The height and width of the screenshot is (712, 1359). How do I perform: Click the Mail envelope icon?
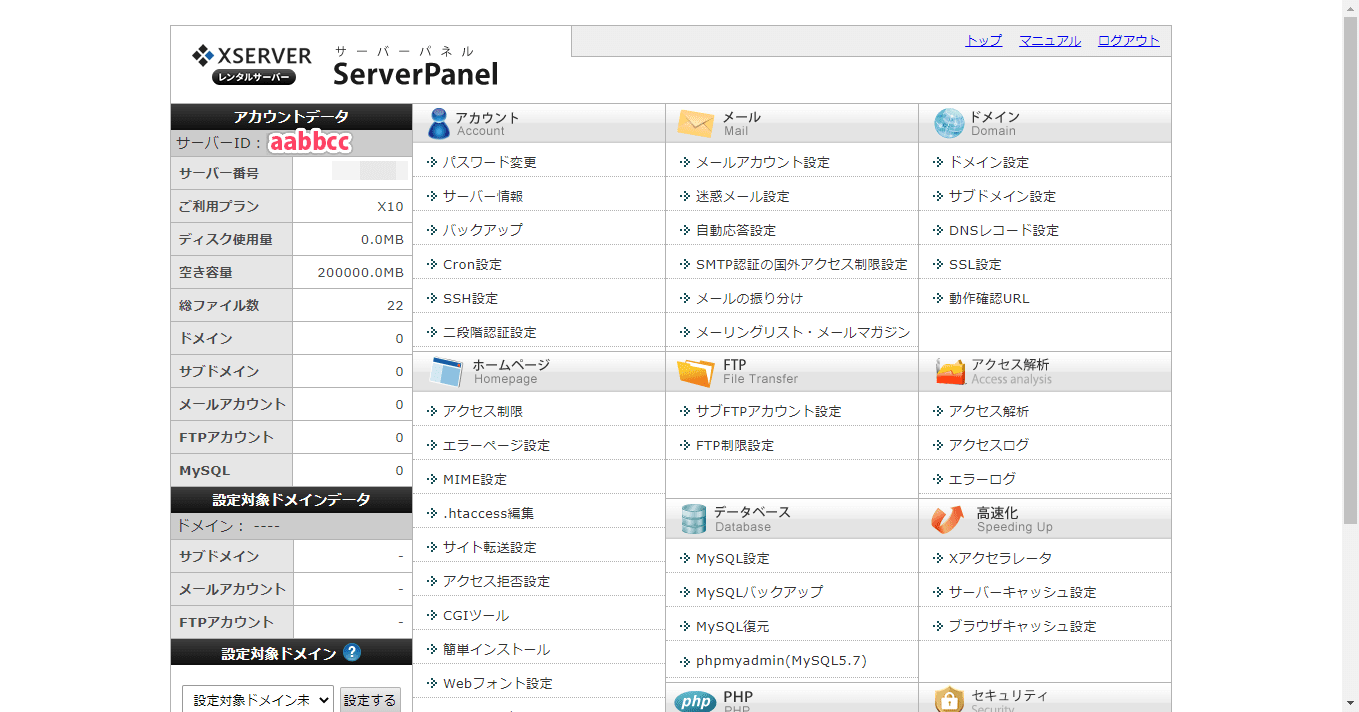[x=695, y=123]
